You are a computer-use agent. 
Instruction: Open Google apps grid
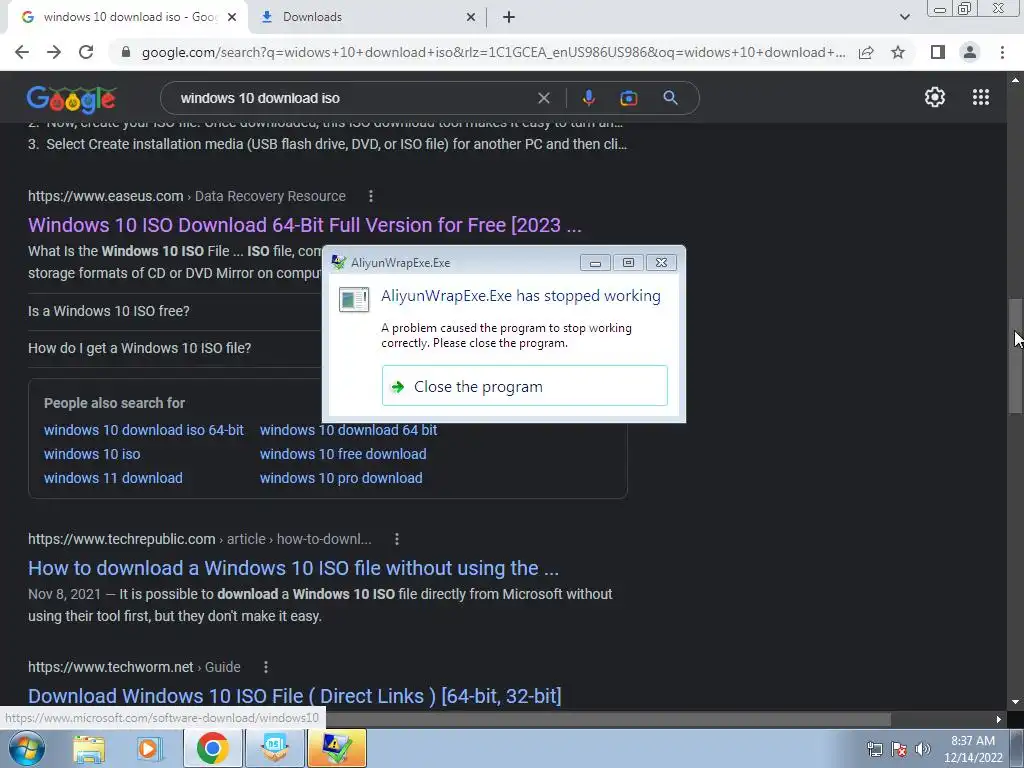pyautogui.click(x=980, y=97)
